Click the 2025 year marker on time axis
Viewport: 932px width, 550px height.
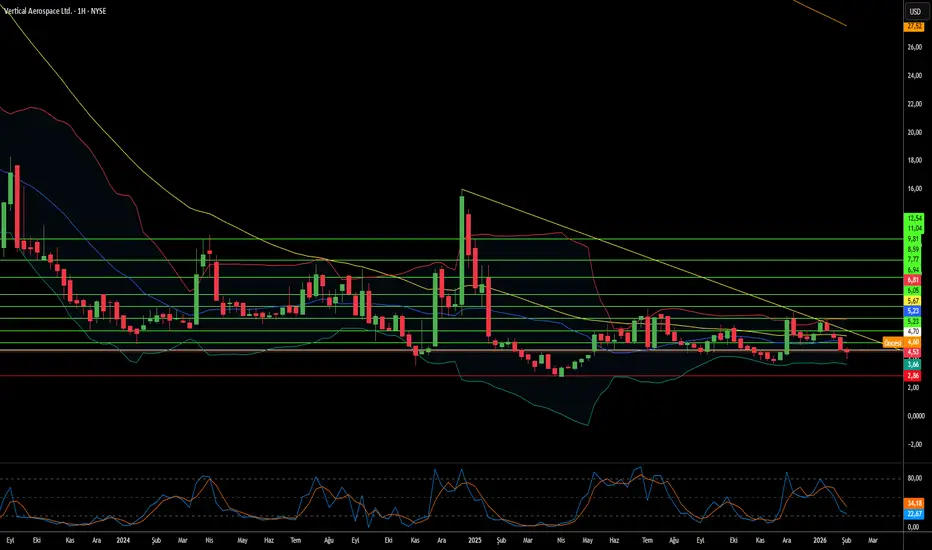[474, 540]
